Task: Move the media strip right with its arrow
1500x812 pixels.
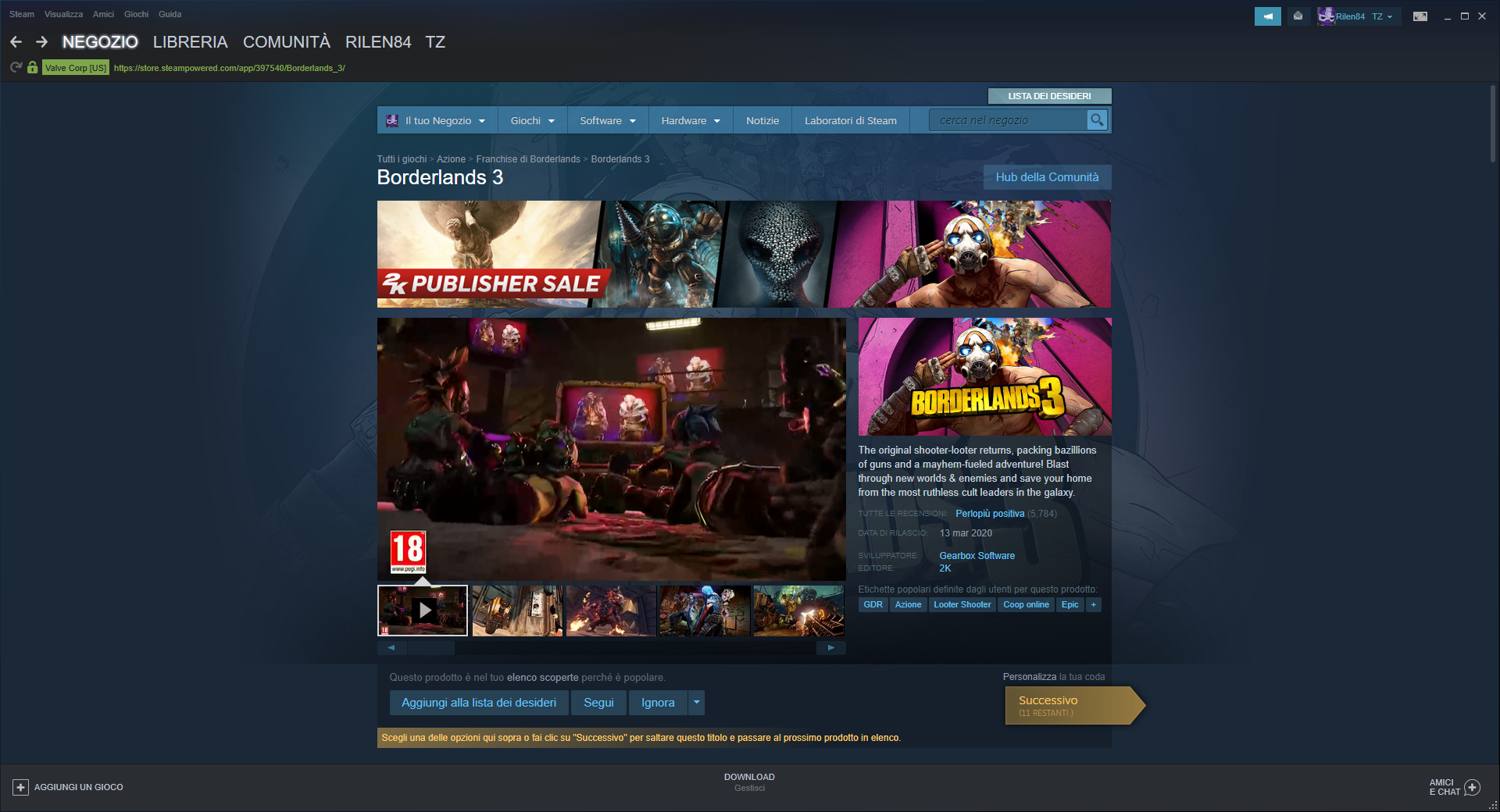Action: (831, 648)
